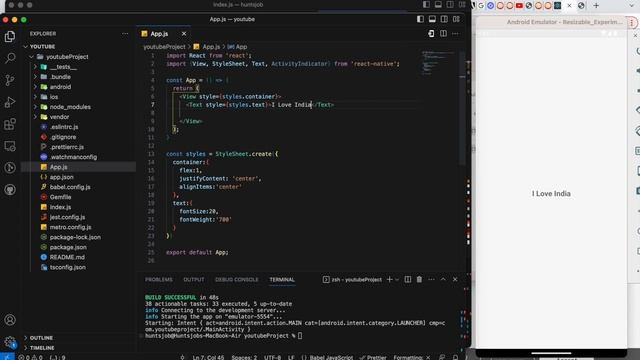Click Prettier status bar item
Screen dimensions: 640x360
373,357
